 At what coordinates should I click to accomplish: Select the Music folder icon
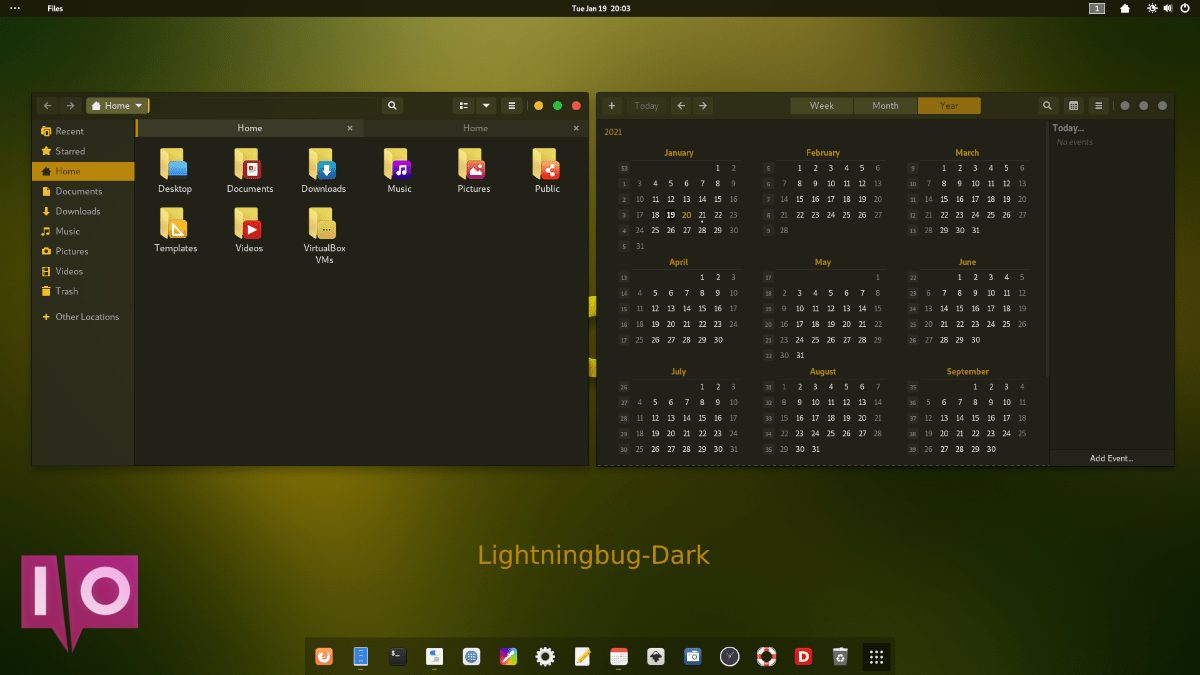398,164
